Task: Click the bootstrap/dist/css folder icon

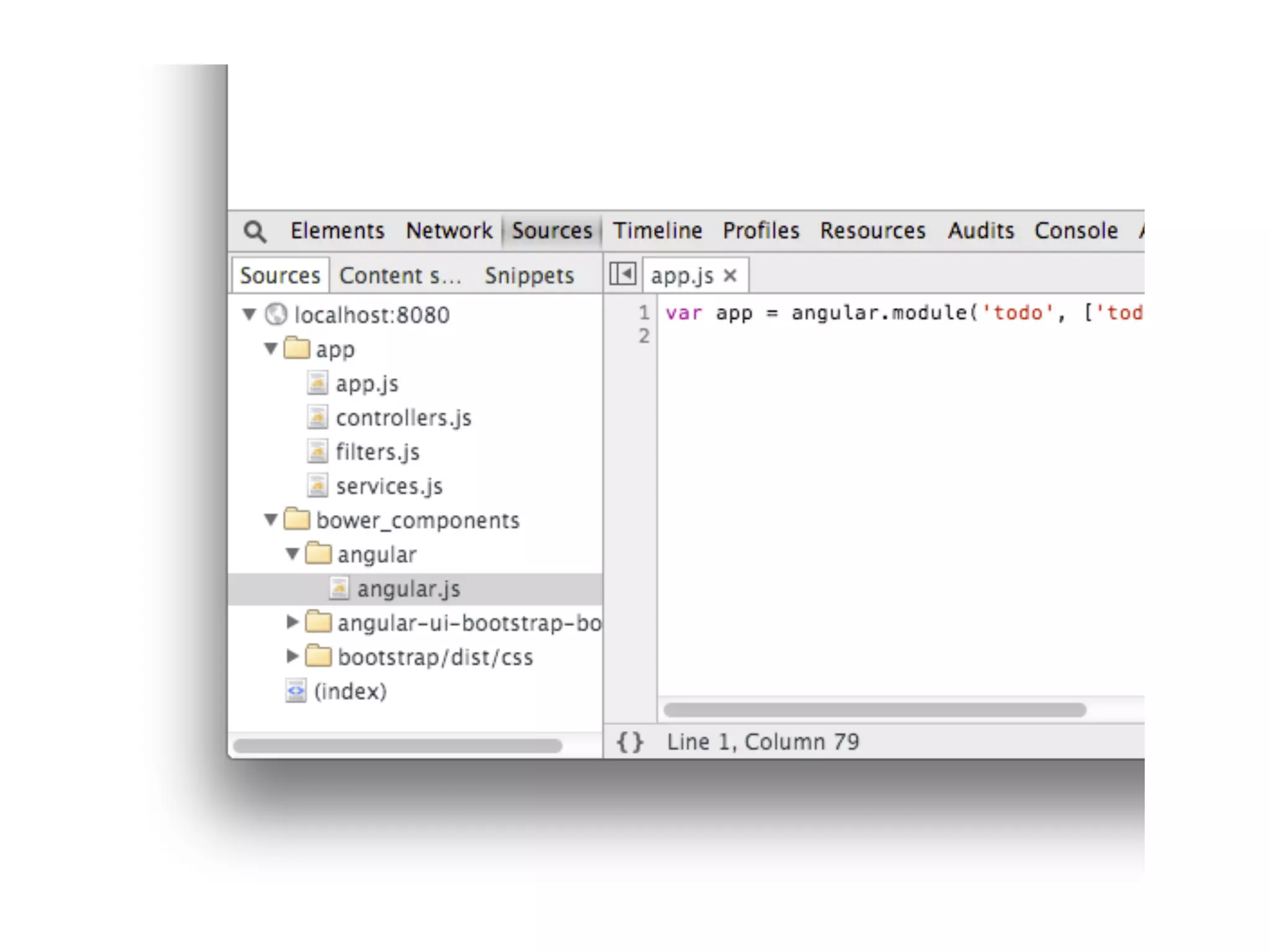Action: pyautogui.click(x=319, y=656)
